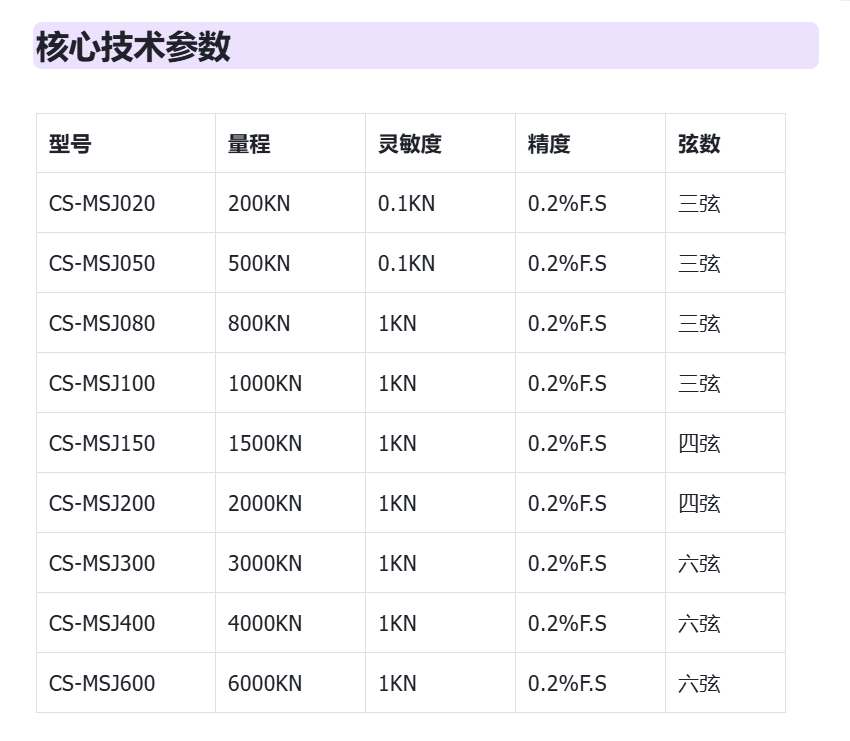Screen dimensions: 850x741
Task: Click the 弦数 column header
Action: coord(699,144)
